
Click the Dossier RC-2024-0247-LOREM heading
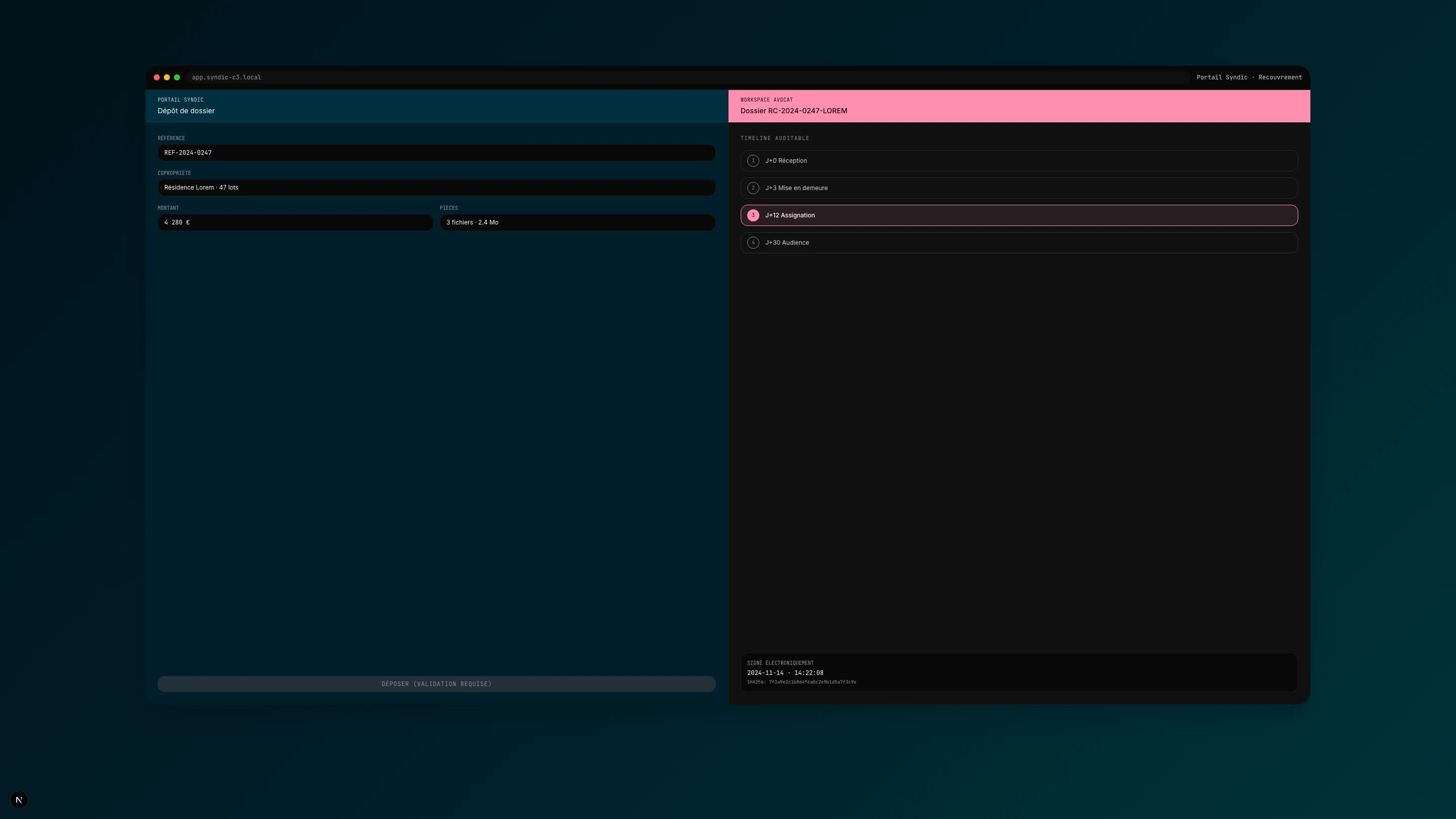(x=794, y=111)
